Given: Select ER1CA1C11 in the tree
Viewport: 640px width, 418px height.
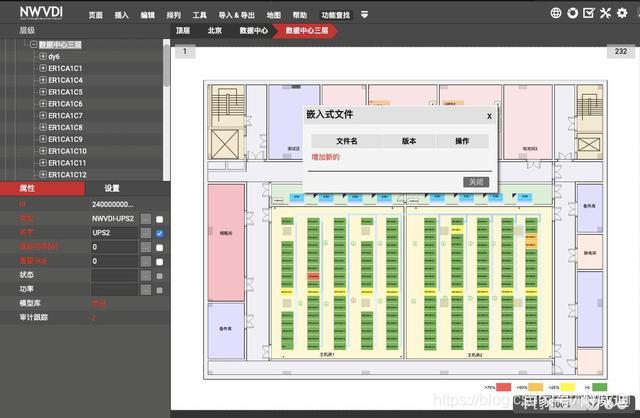Looking at the screenshot, I should click(67, 163).
